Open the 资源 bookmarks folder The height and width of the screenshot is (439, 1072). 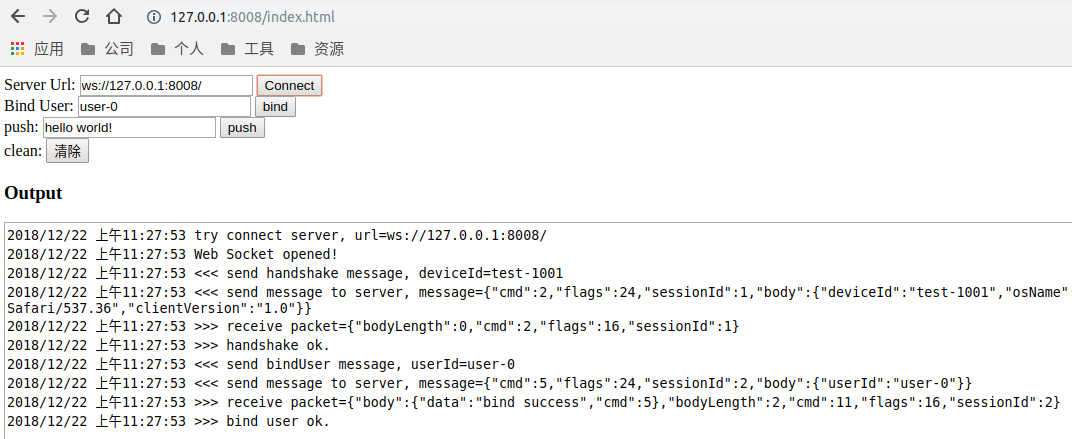click(x=317, y=48)
